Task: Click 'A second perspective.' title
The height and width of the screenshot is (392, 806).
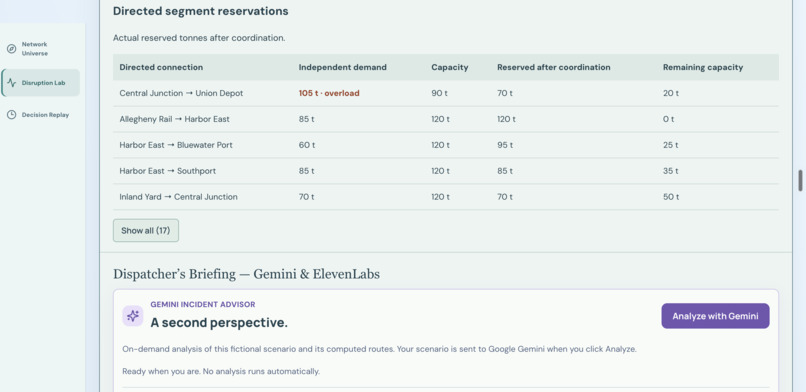Action: 219,323
